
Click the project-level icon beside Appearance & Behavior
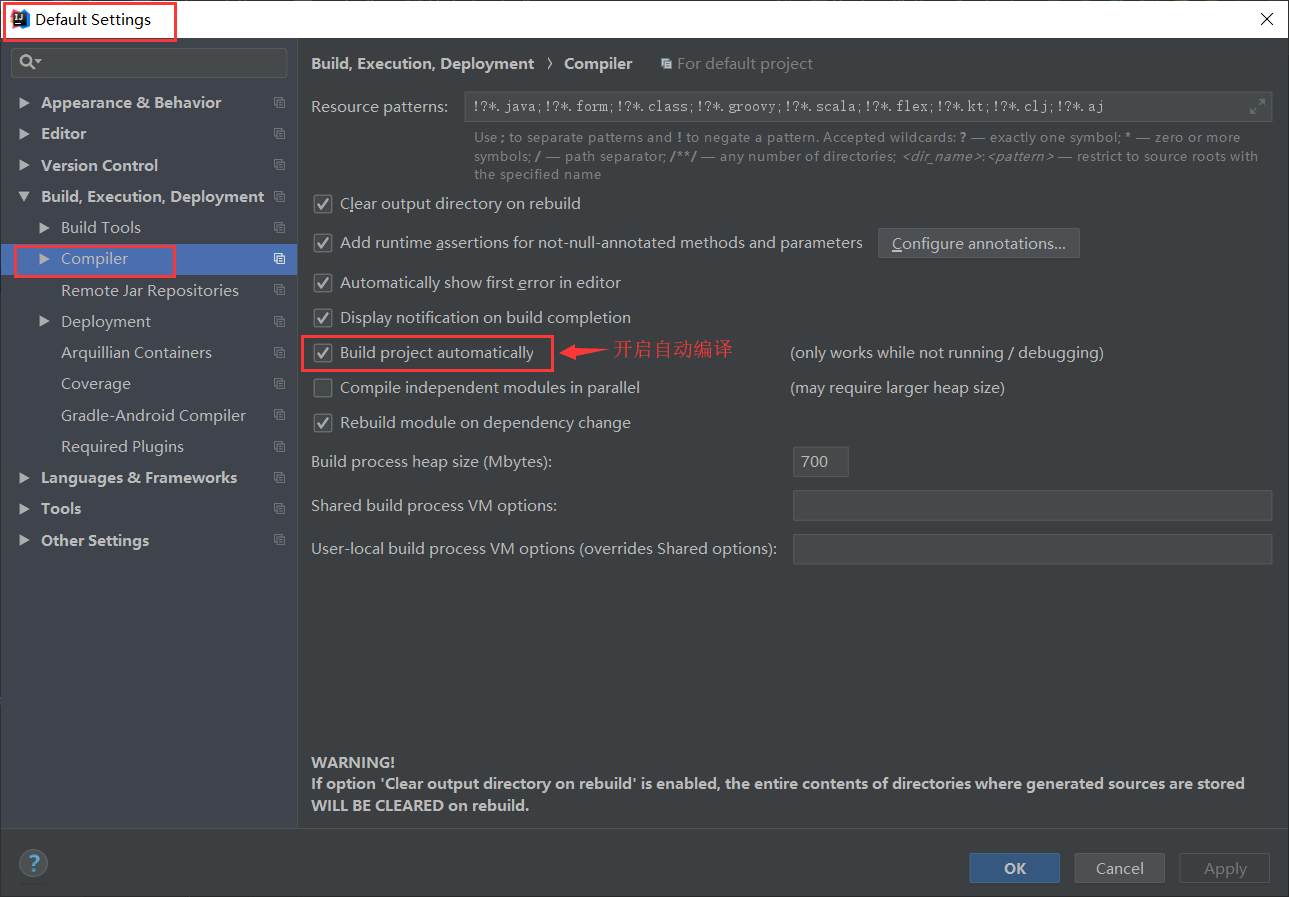(x=279, y=103)
